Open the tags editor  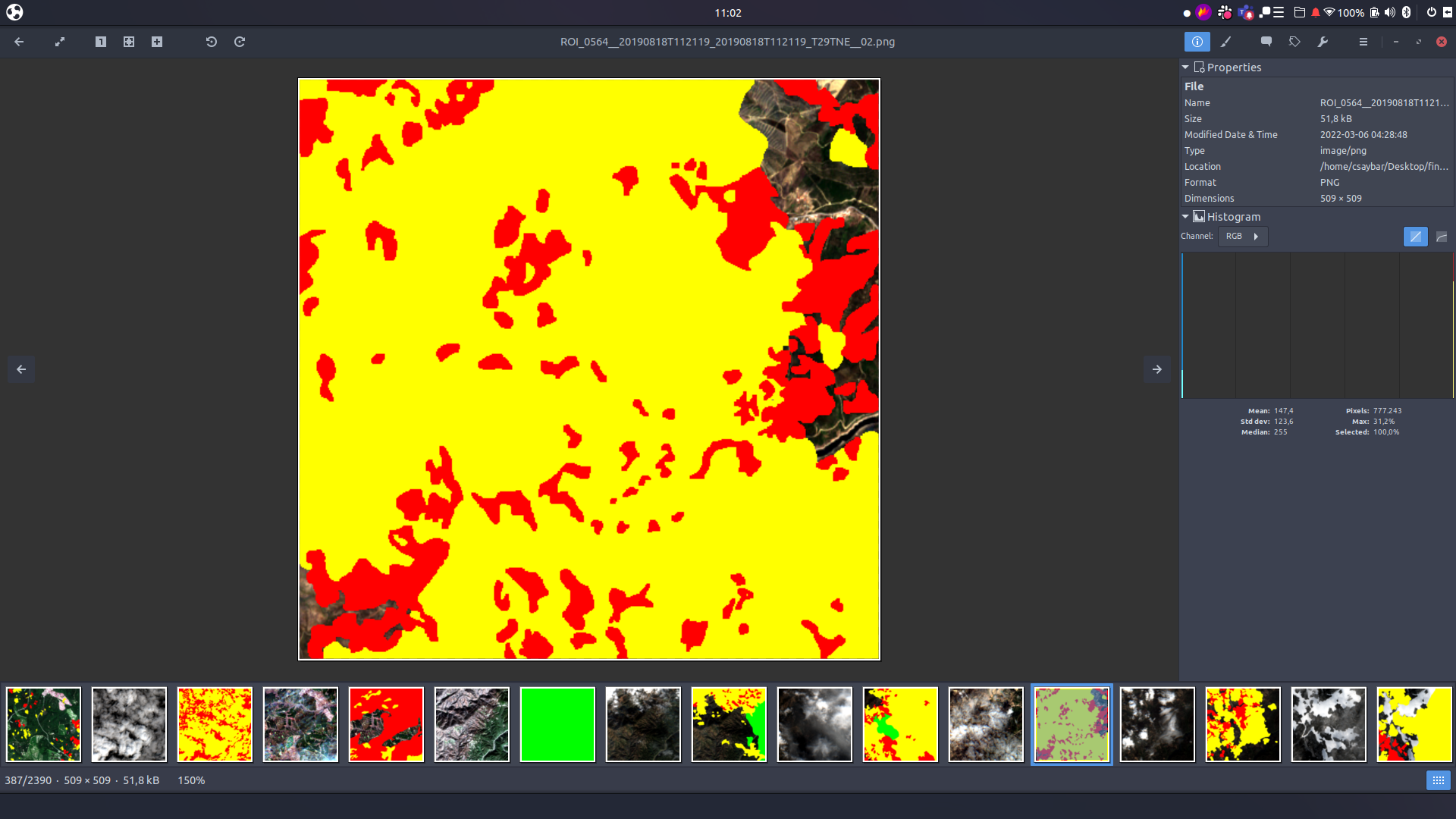pyautogui.click(x=1294, y=42)
